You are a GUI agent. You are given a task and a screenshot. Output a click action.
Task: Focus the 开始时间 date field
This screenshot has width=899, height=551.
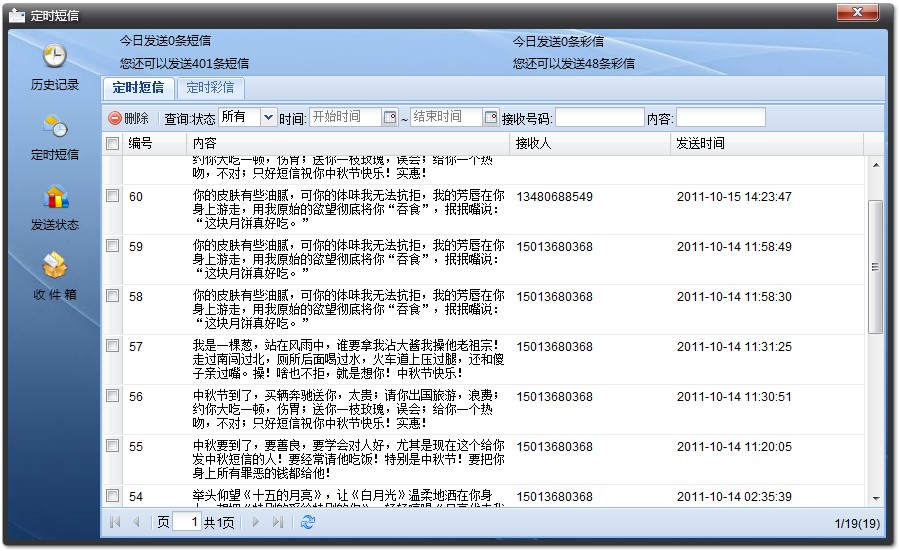point(345,118)
